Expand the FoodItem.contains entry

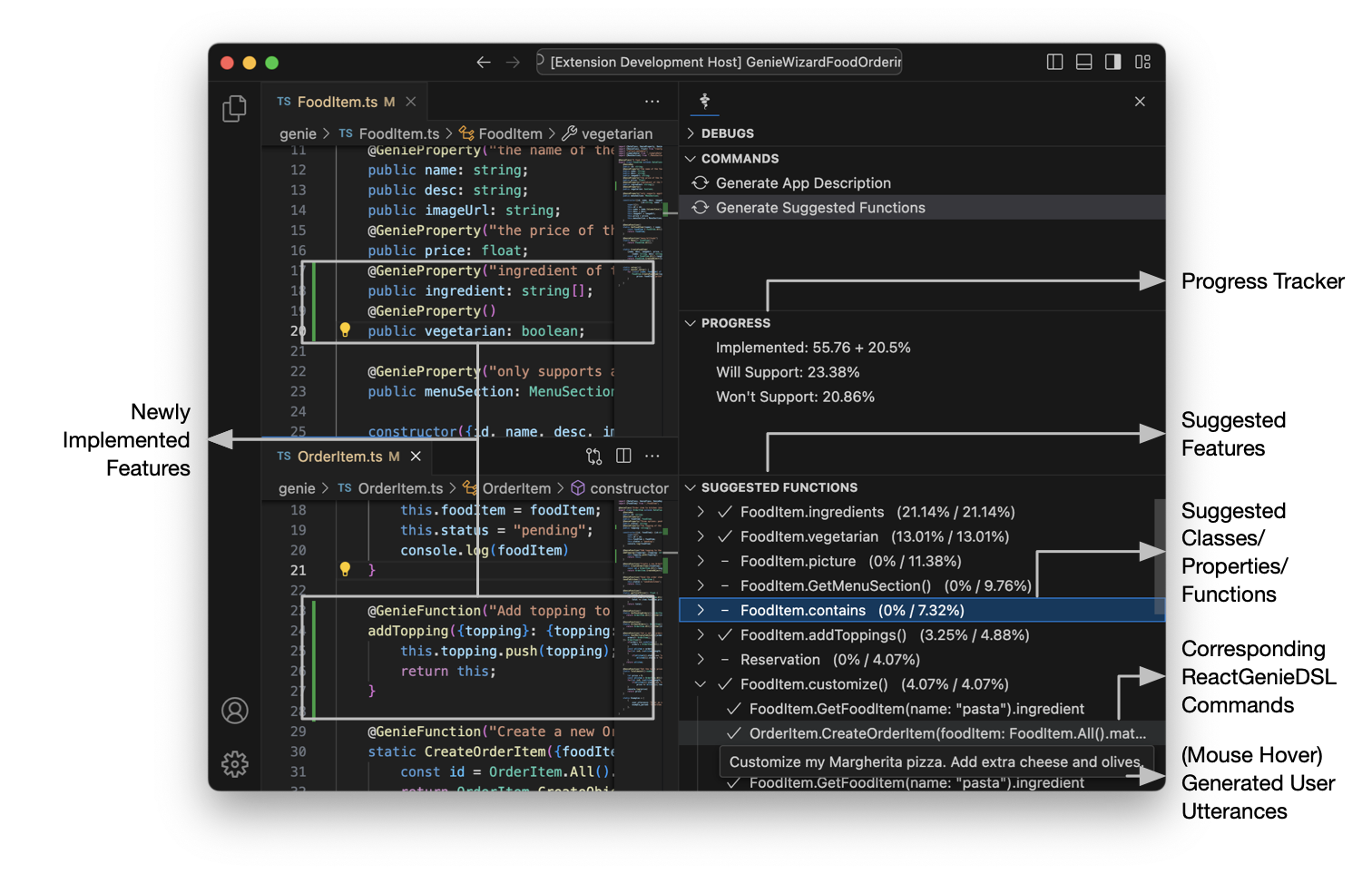(701, 610)
